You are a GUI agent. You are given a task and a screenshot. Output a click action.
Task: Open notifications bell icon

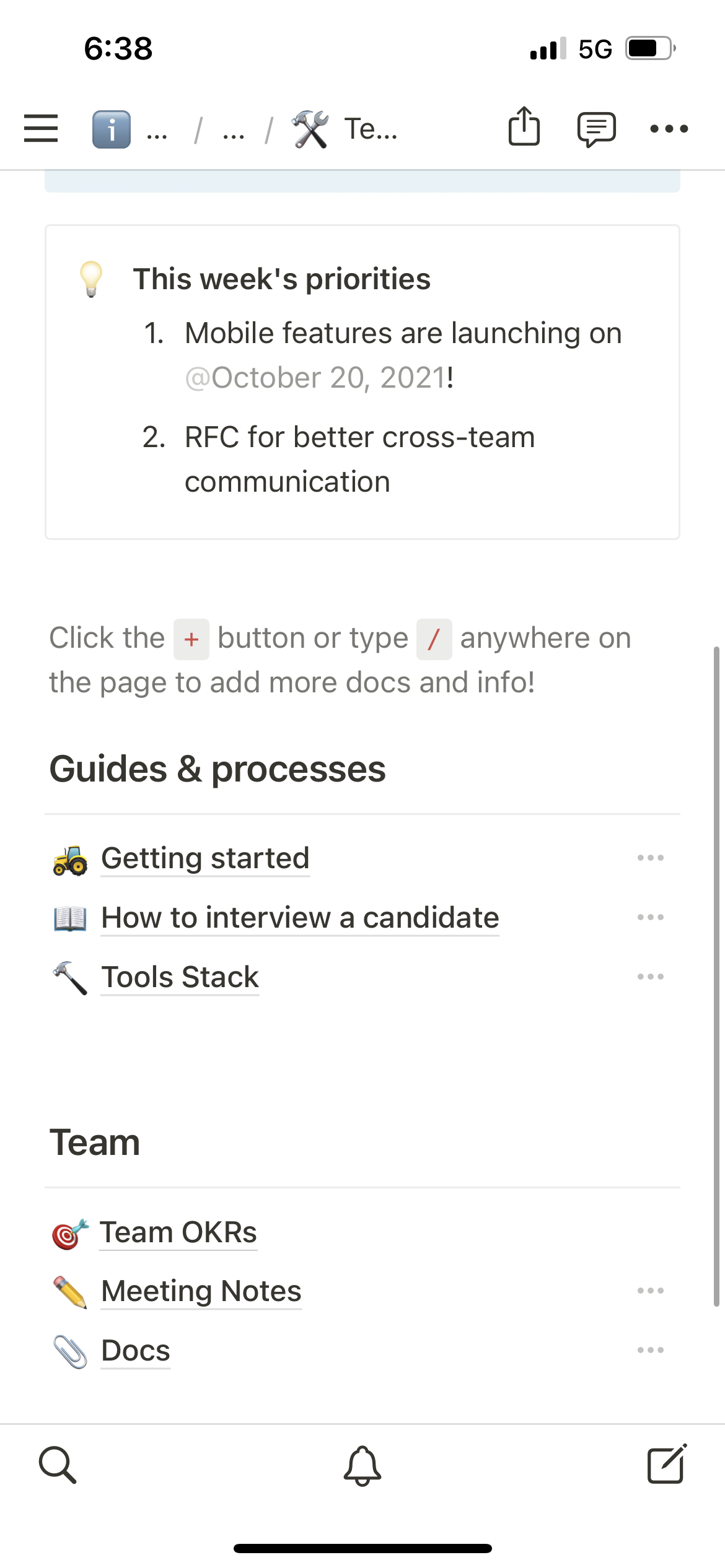click(362, 1465)
